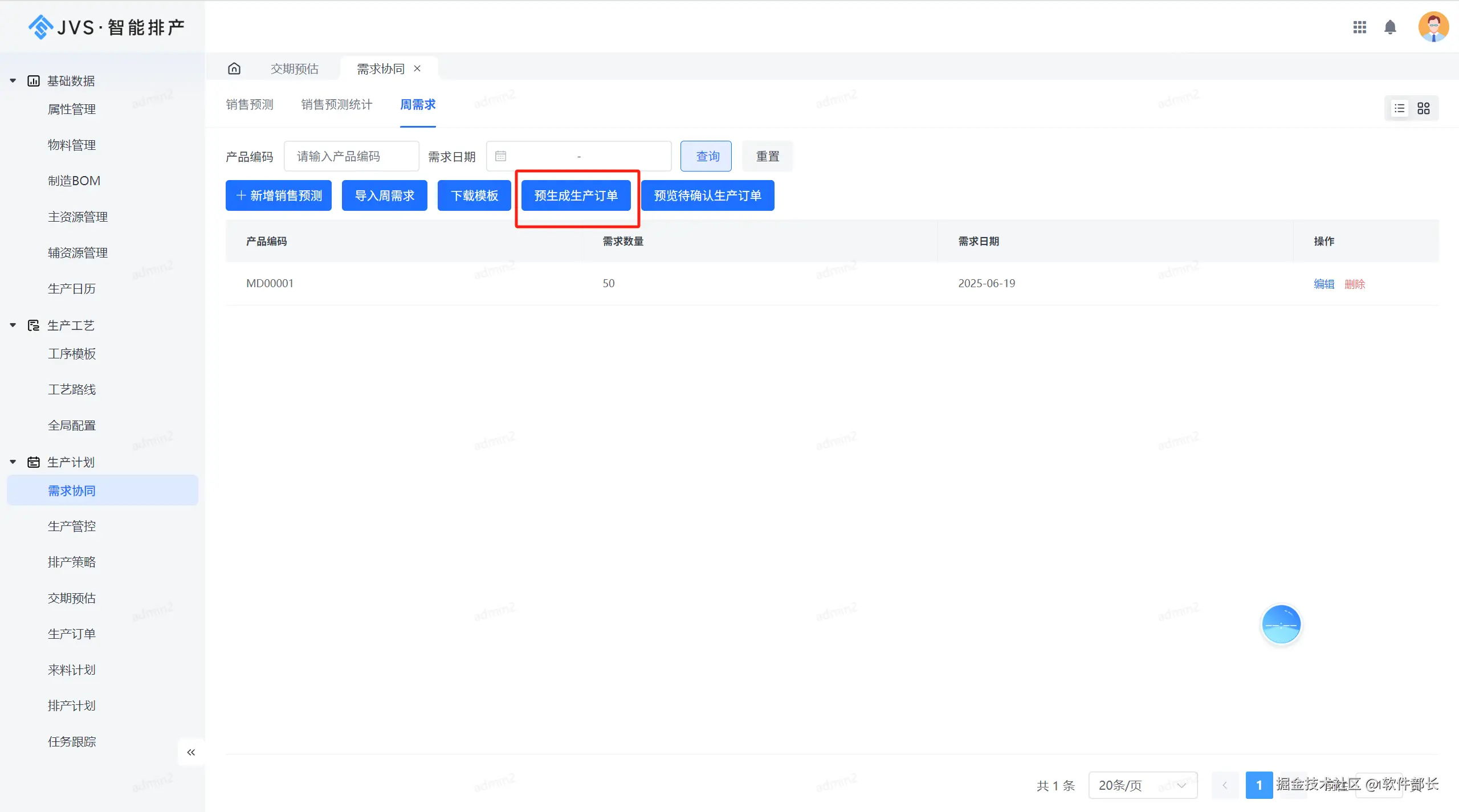Click the user avatar picture
Image resolution: width=1459 pixels, height=812 pixels.
click(x=1433, y=27)
